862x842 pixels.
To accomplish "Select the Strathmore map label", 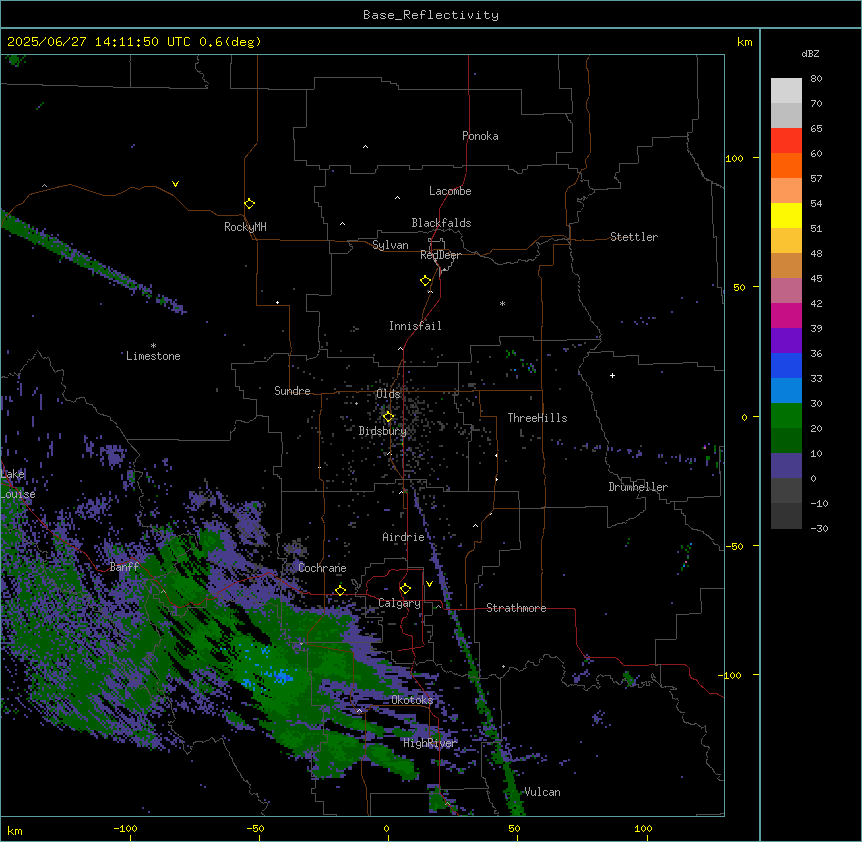I will pos(516,608).
